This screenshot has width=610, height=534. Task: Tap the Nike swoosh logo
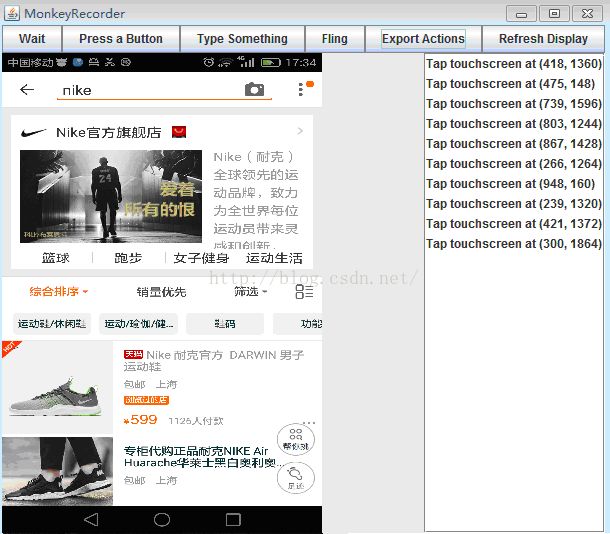point(33,133)
